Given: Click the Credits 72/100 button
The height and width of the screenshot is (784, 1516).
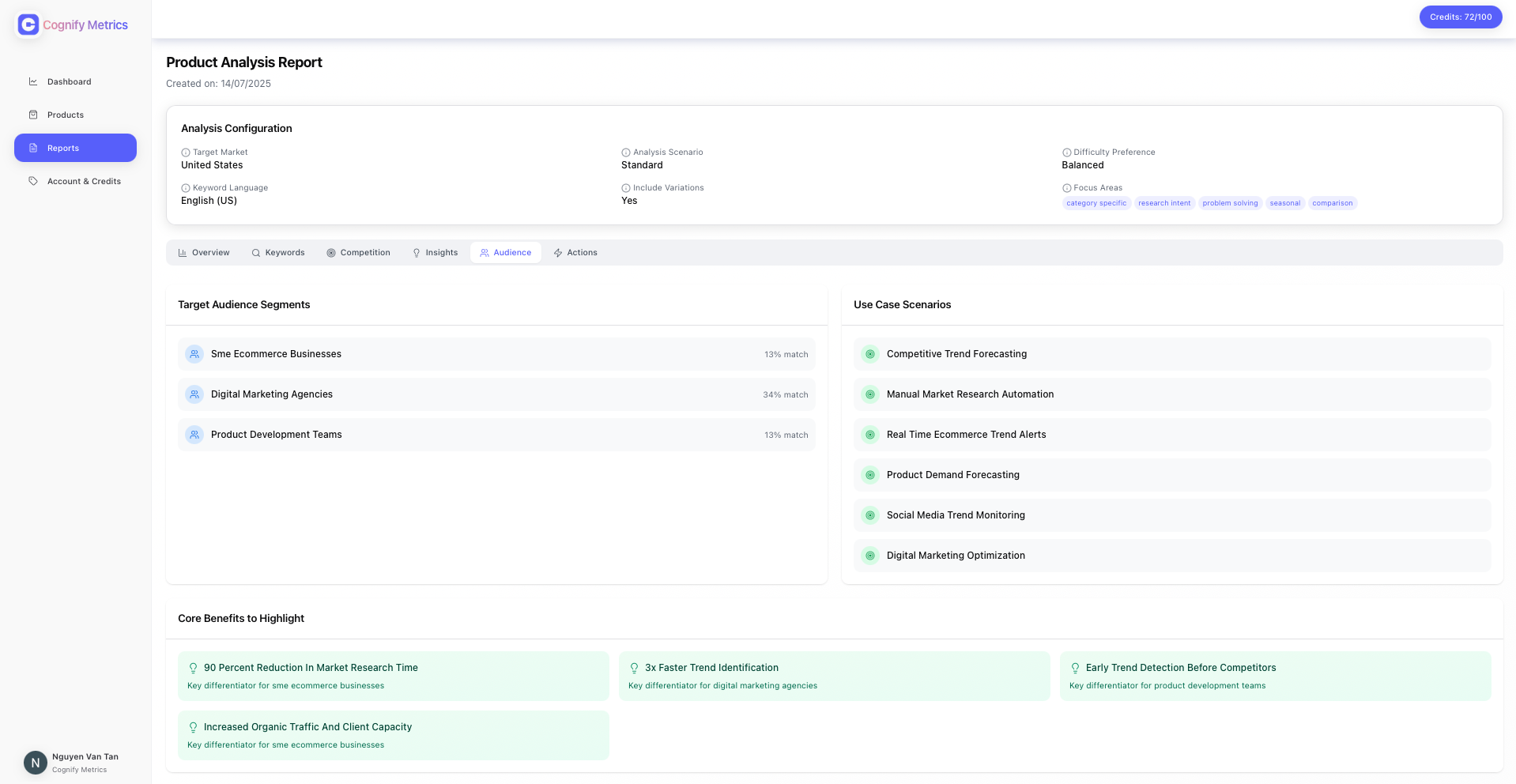Looking at the screenshot, I should 1460,17.
